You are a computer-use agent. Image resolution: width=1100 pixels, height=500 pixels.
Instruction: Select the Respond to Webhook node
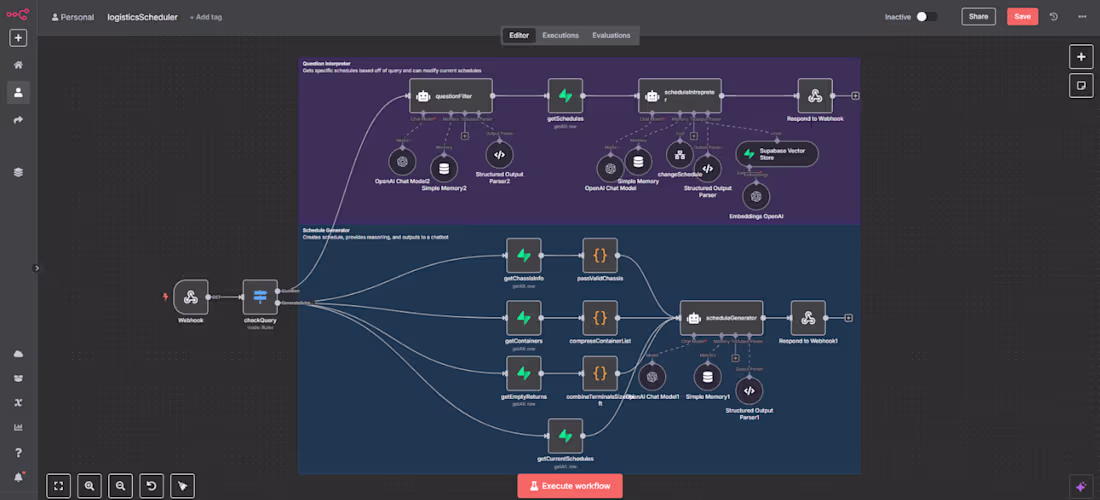pos(815,96)
